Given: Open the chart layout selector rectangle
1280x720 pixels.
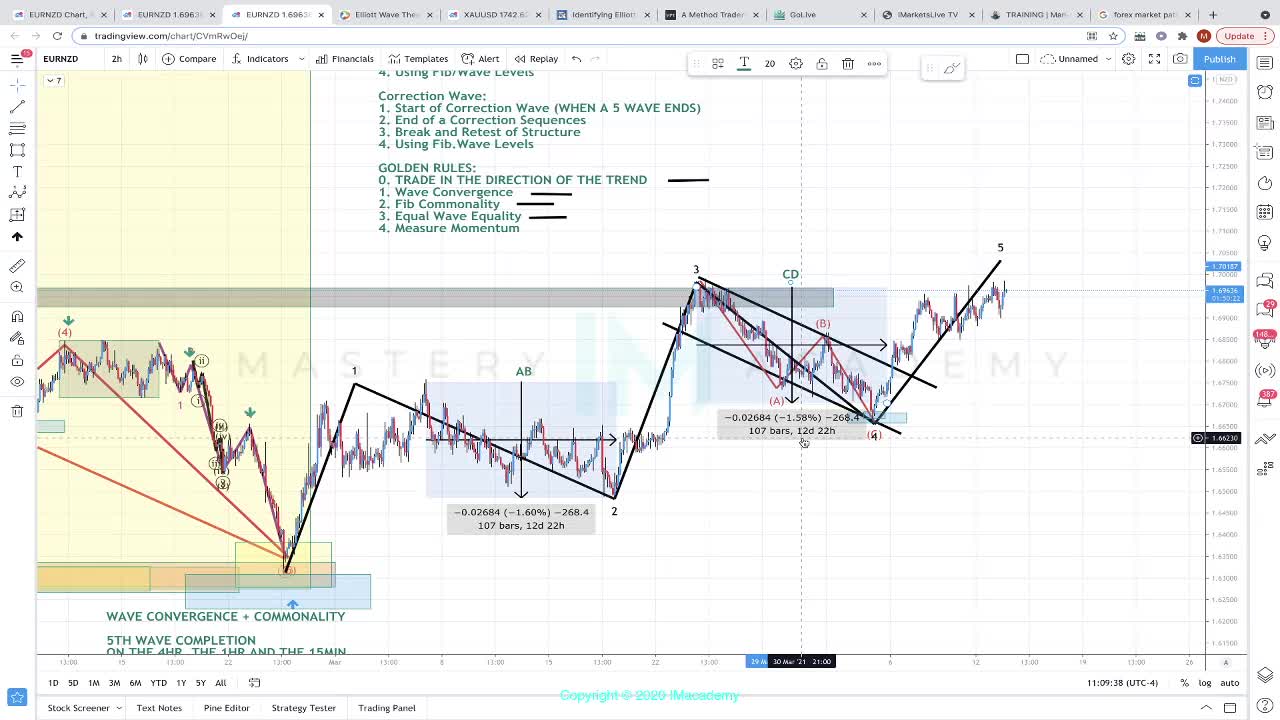Looking at the screenshot, I should 1022,59.
